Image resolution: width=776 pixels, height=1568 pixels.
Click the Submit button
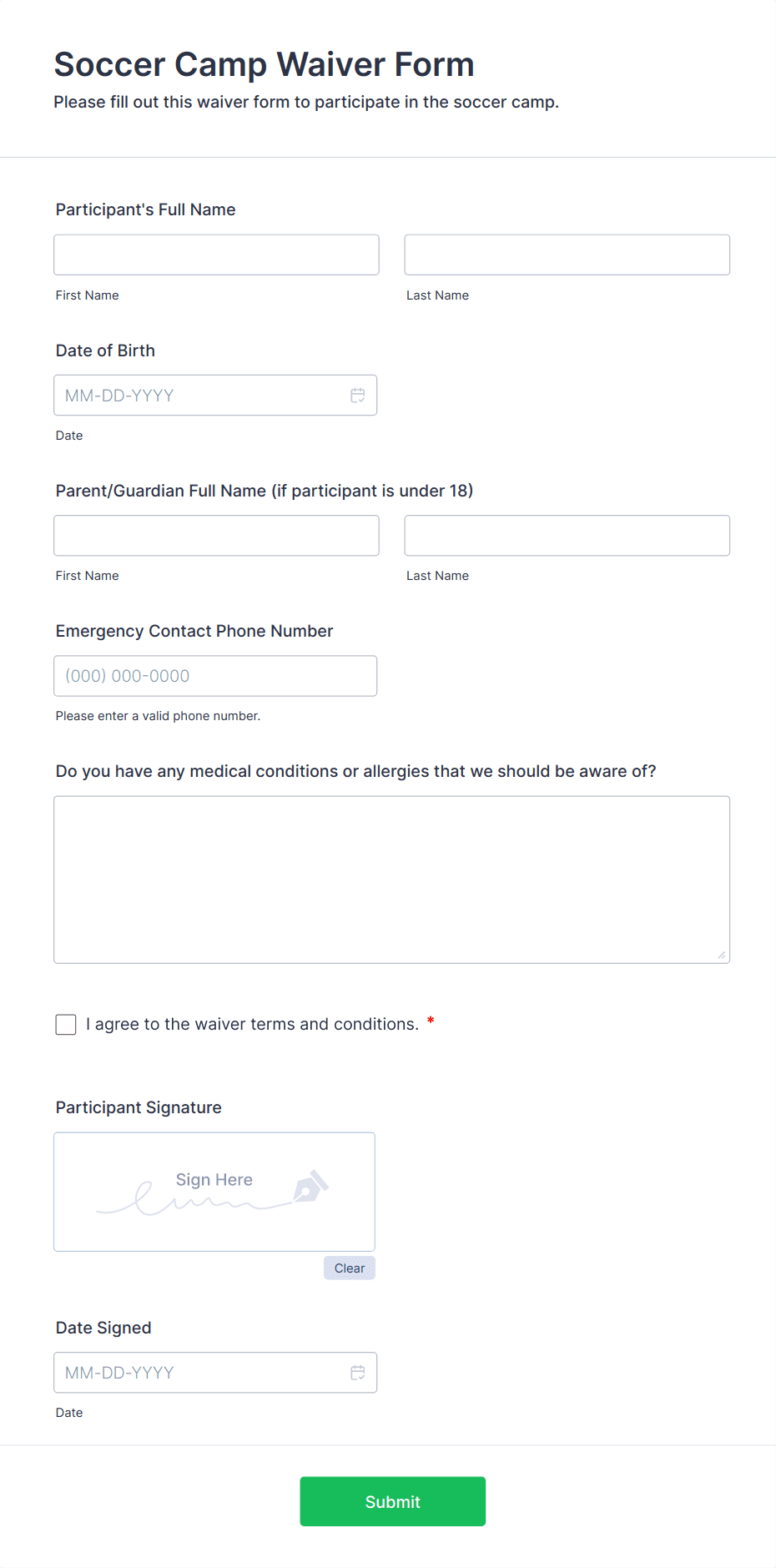[392, 1501]
